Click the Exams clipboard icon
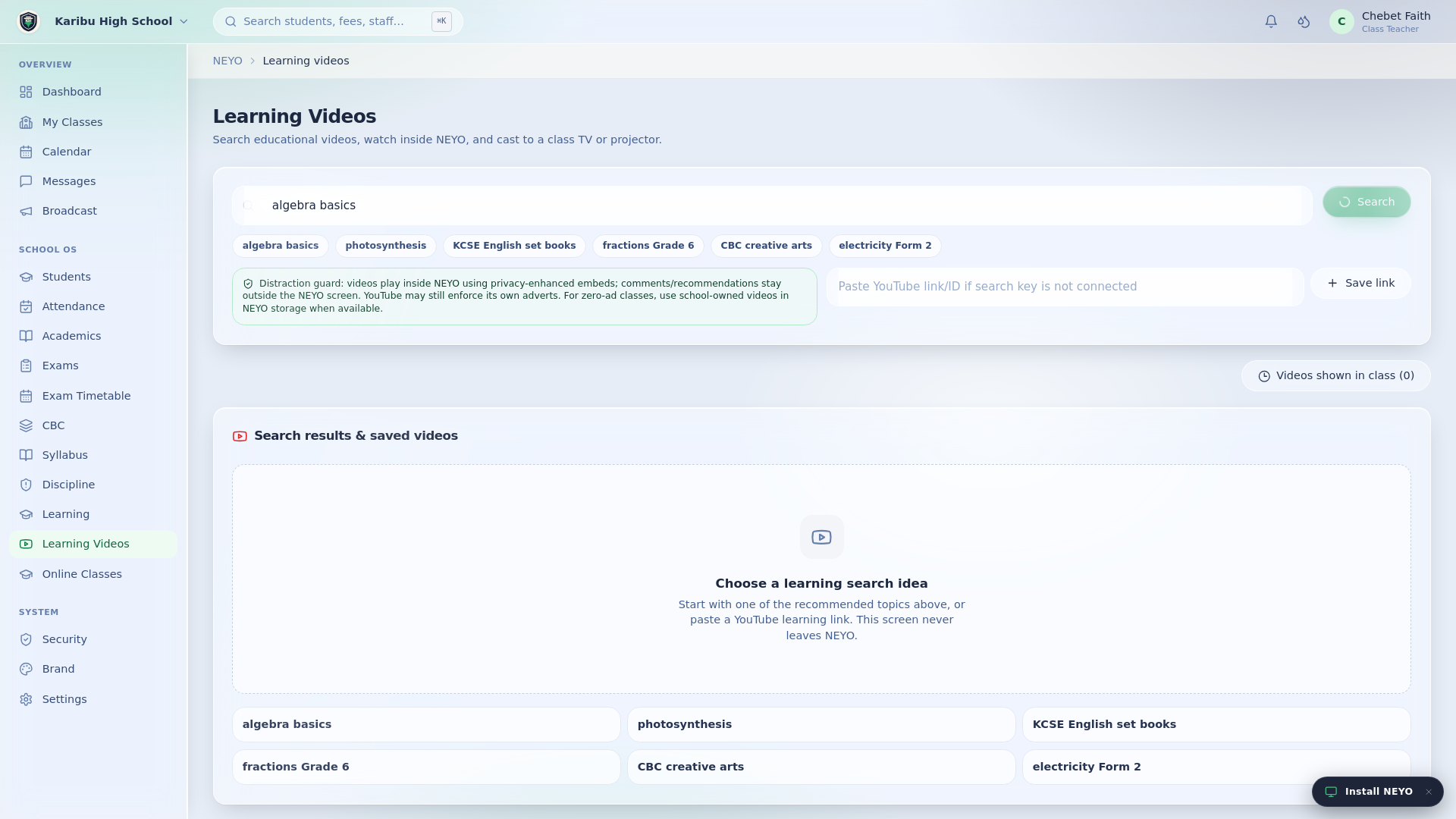This screenshot has height=819, width=1456. point(26,366)
